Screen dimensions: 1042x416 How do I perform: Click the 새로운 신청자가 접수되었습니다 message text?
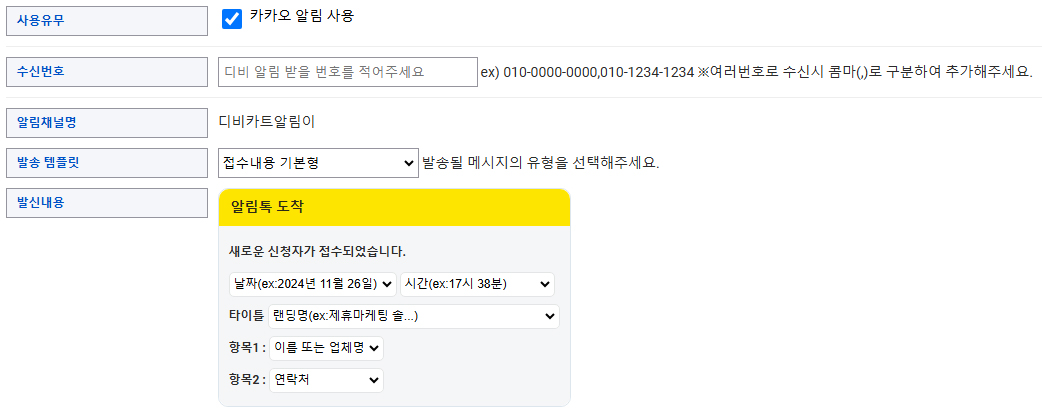click(317, 251)
